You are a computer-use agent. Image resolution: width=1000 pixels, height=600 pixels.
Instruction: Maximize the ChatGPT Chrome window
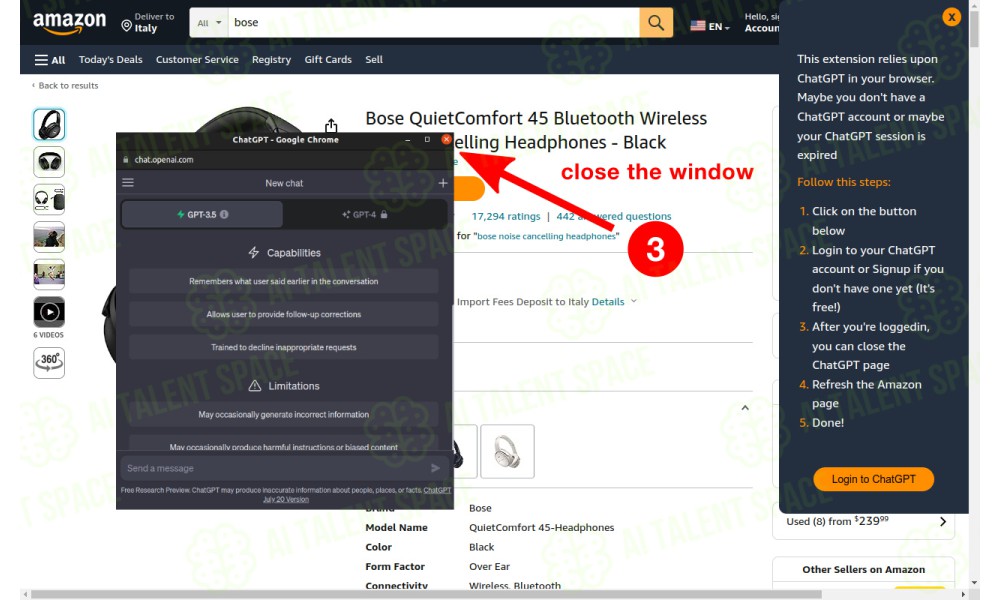pyautogui.click(x=427, y=139)
